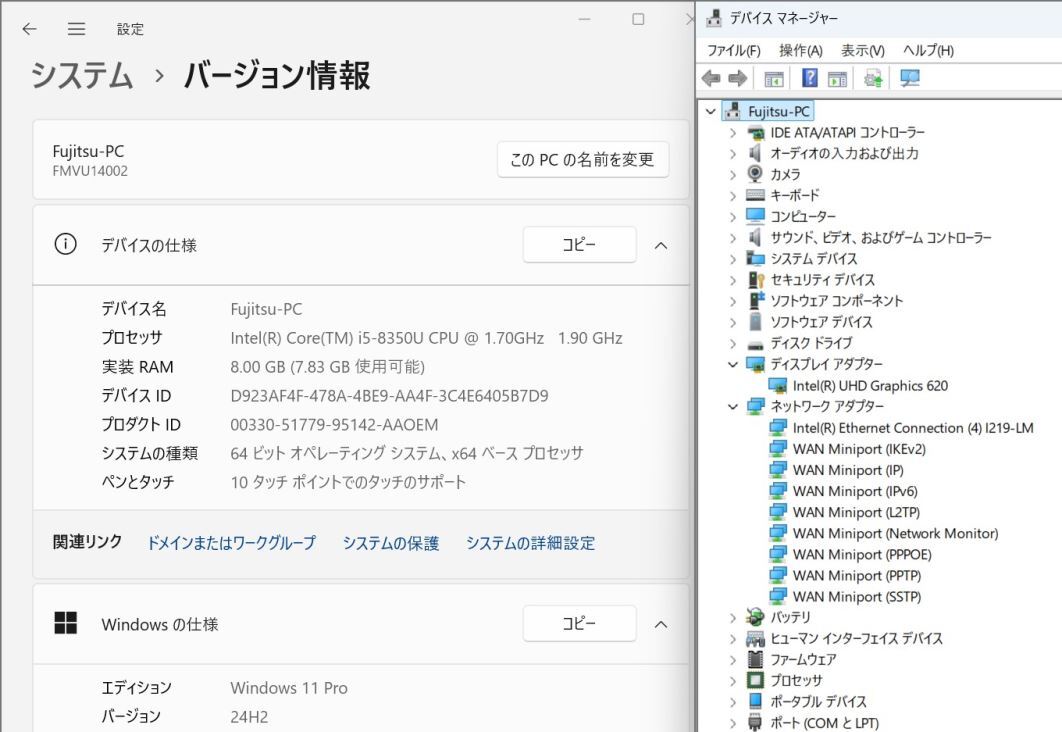Click the WAN Miniport (SSTP) adapter icon
This screenshot has height=732, width=1062.
[x=778, y=596]
